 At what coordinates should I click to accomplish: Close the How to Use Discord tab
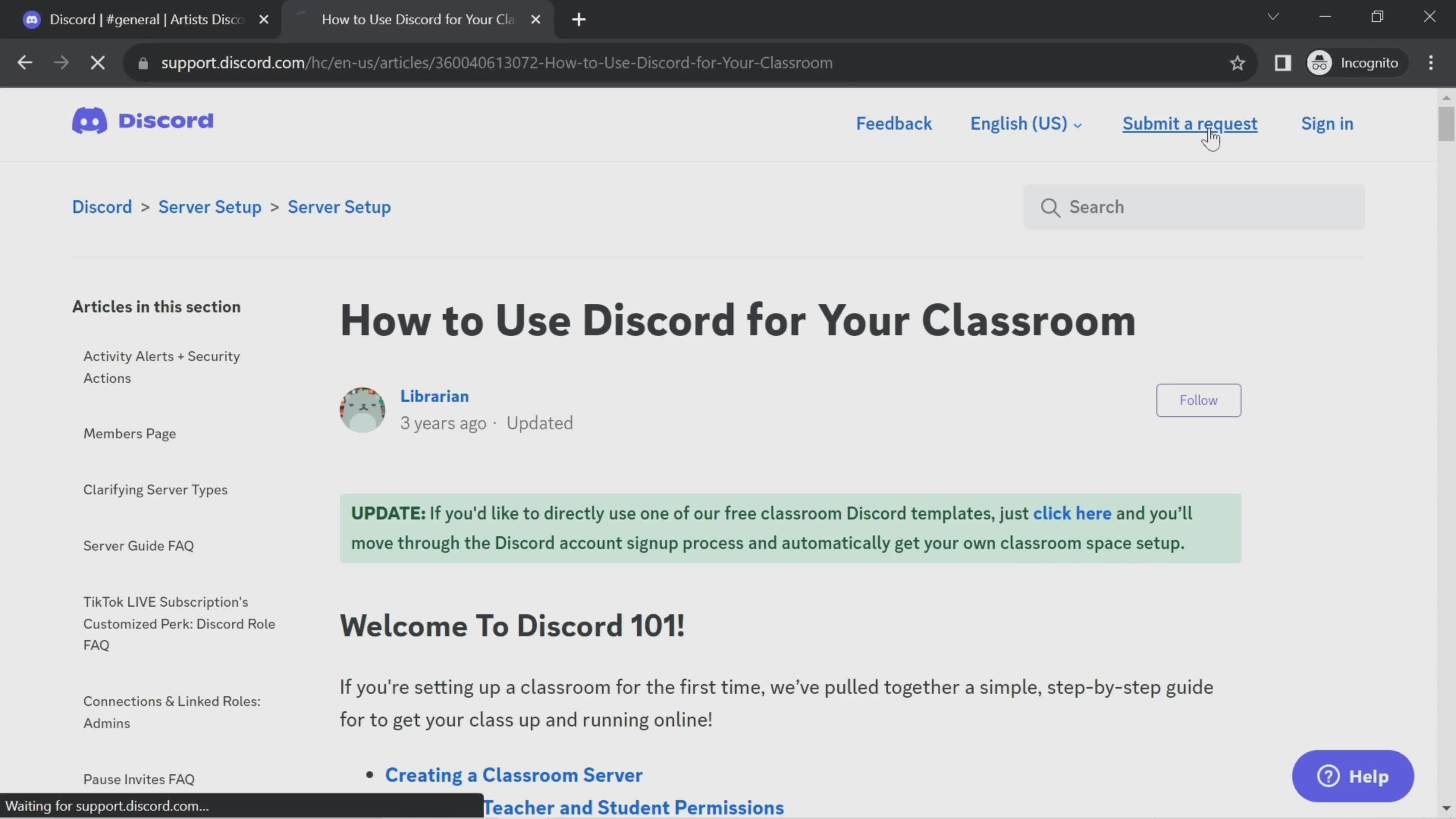click(x=535, y=20)
